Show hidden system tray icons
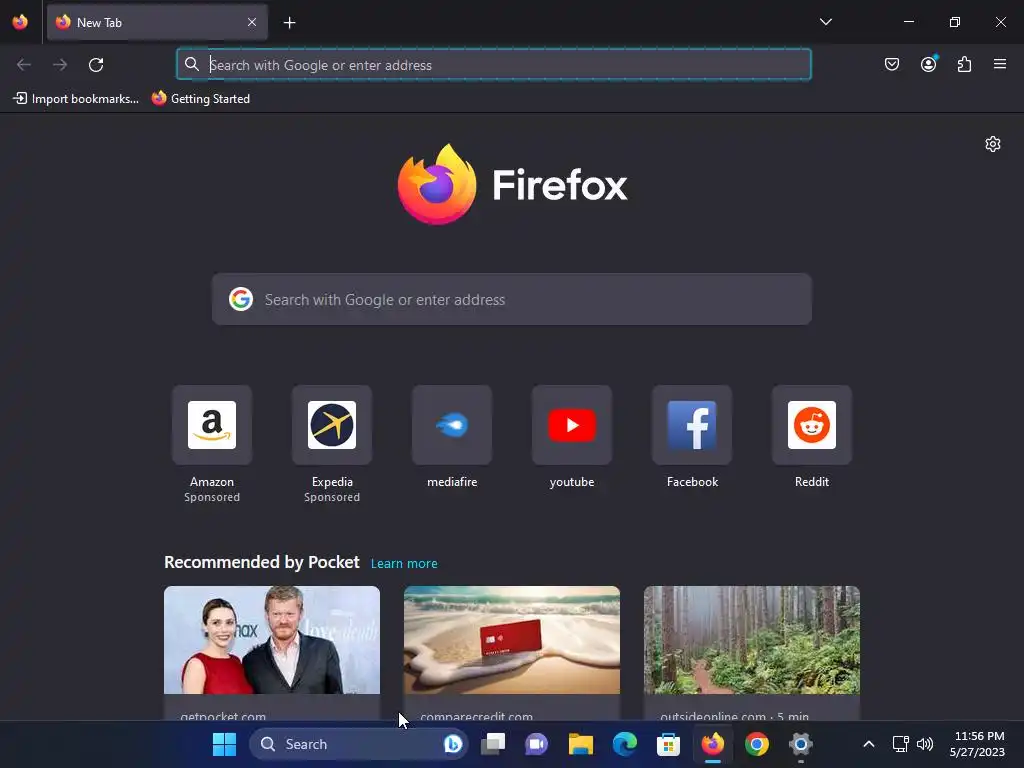This screenshot has height=768, width=1024. click(x=869, y=744)
